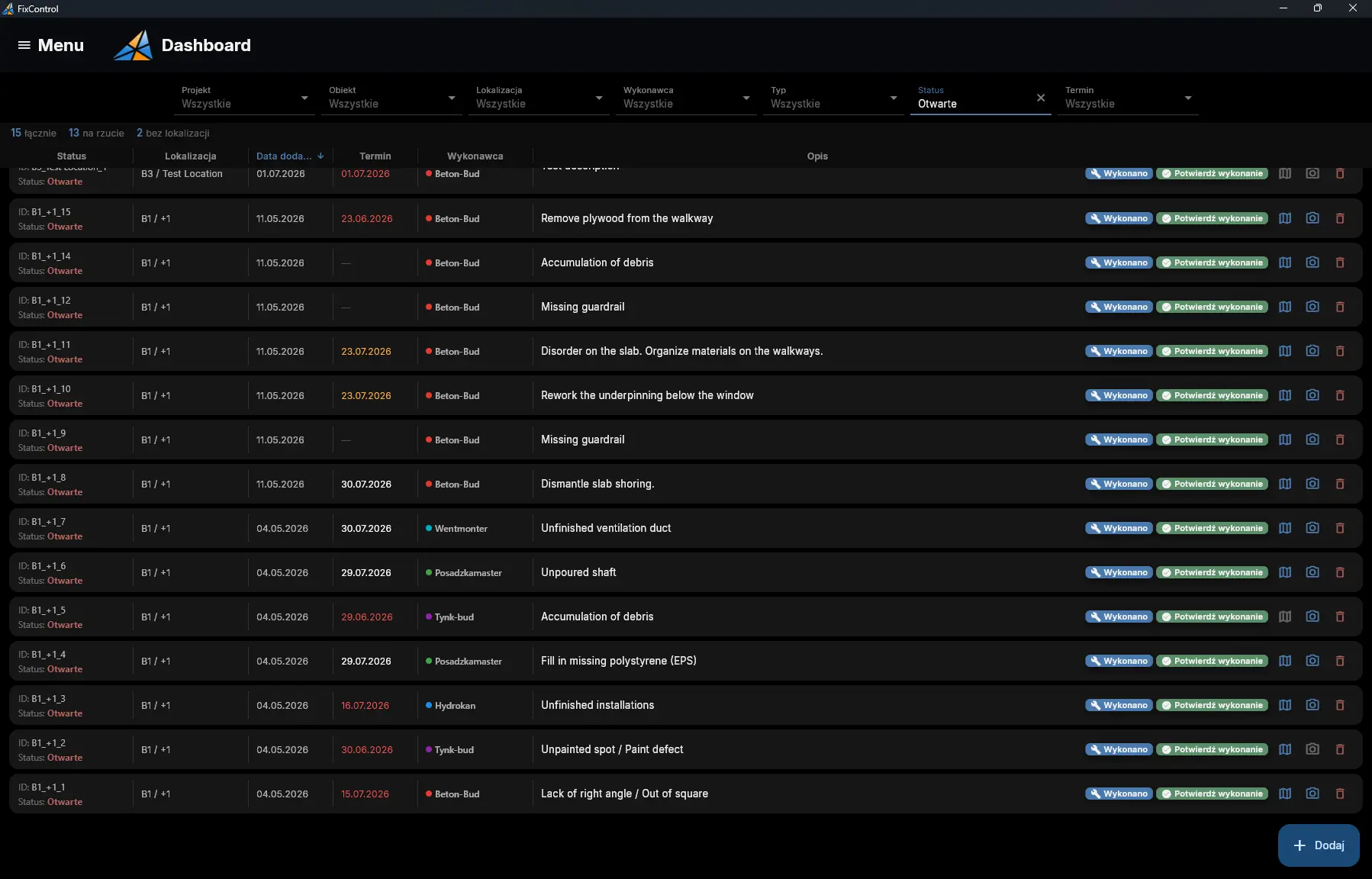Viewport: 1372px width, 879px height.
Task: Delete Unfinished installations row
Action: [1340, 705]
